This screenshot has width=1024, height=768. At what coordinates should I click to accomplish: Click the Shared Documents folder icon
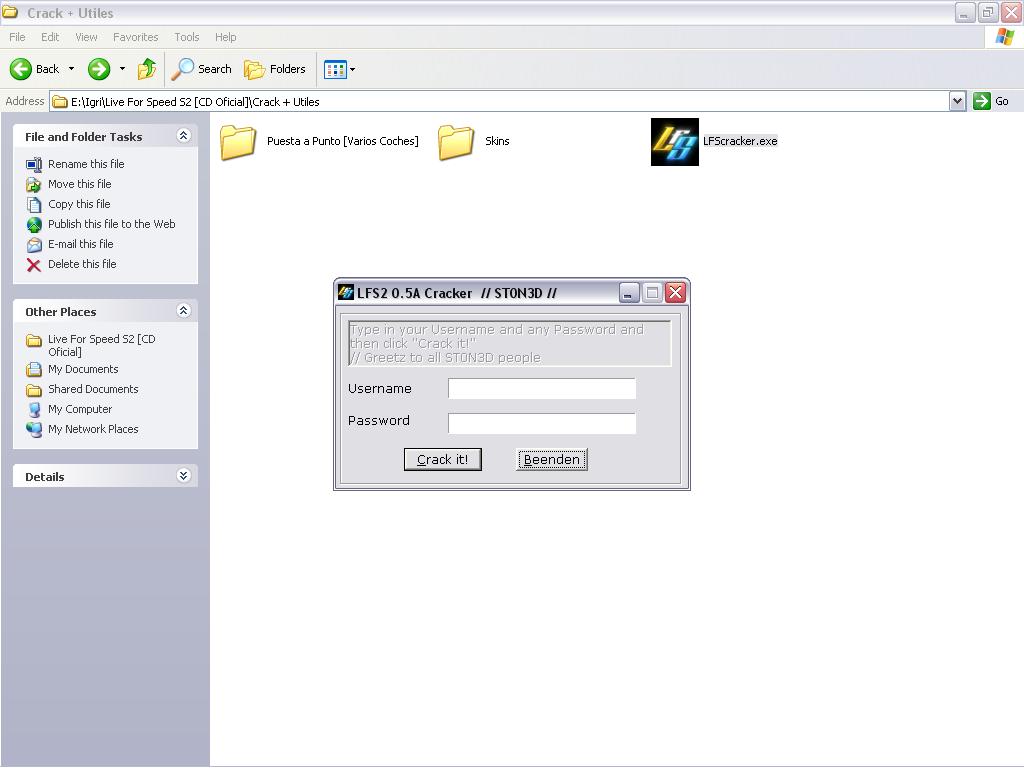(34, 390)
